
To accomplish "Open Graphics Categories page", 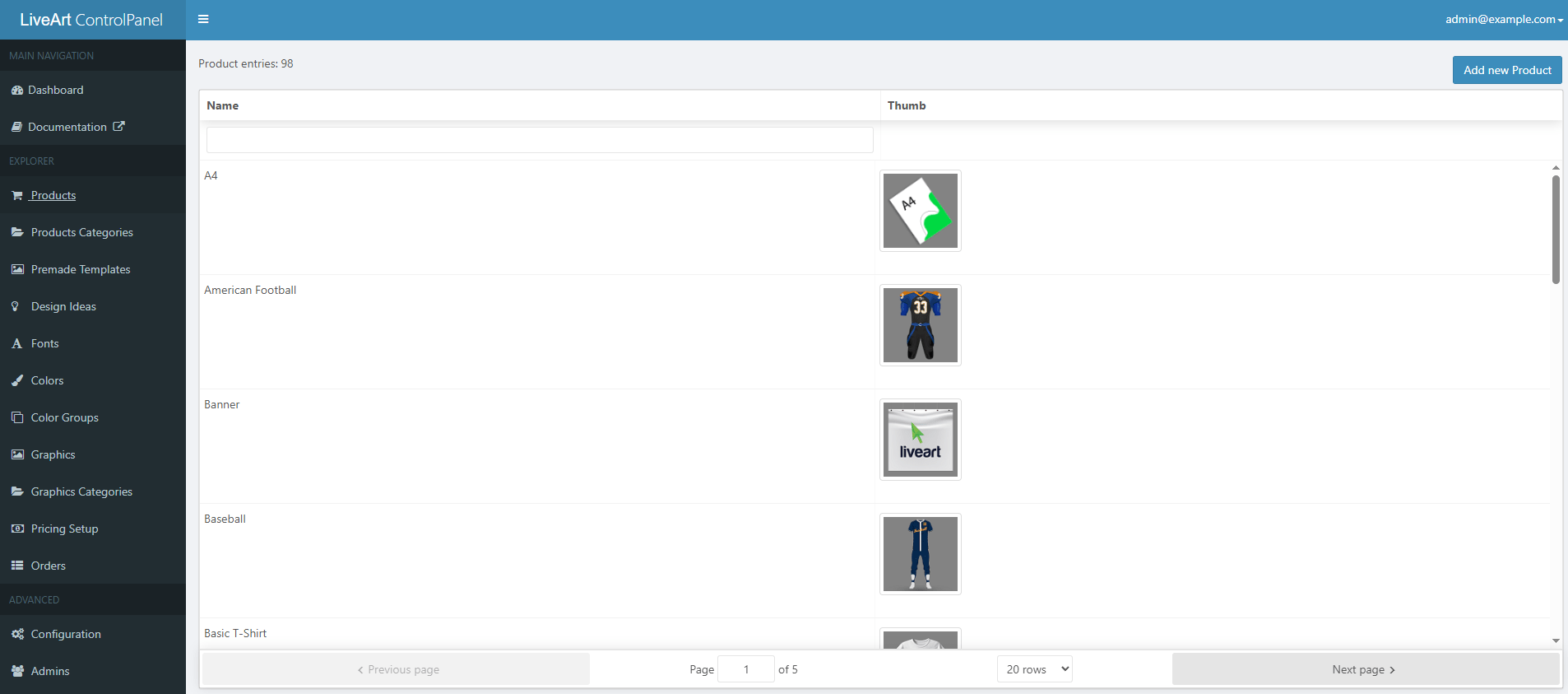I will [x=93, y=491].
